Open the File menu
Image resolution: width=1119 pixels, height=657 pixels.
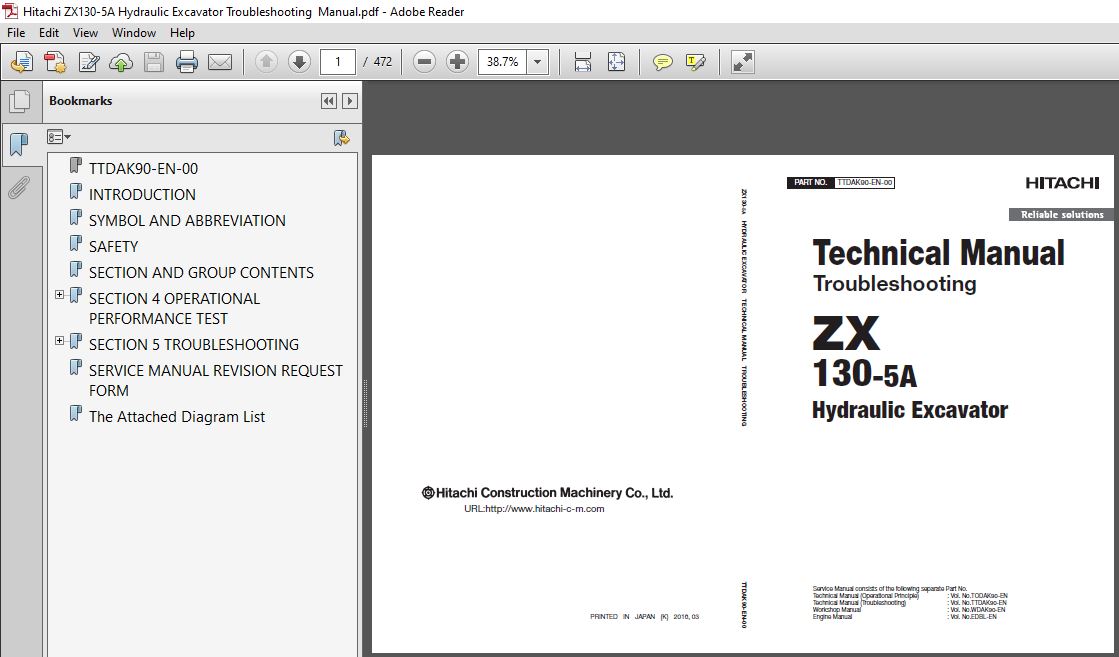point(16,33)
